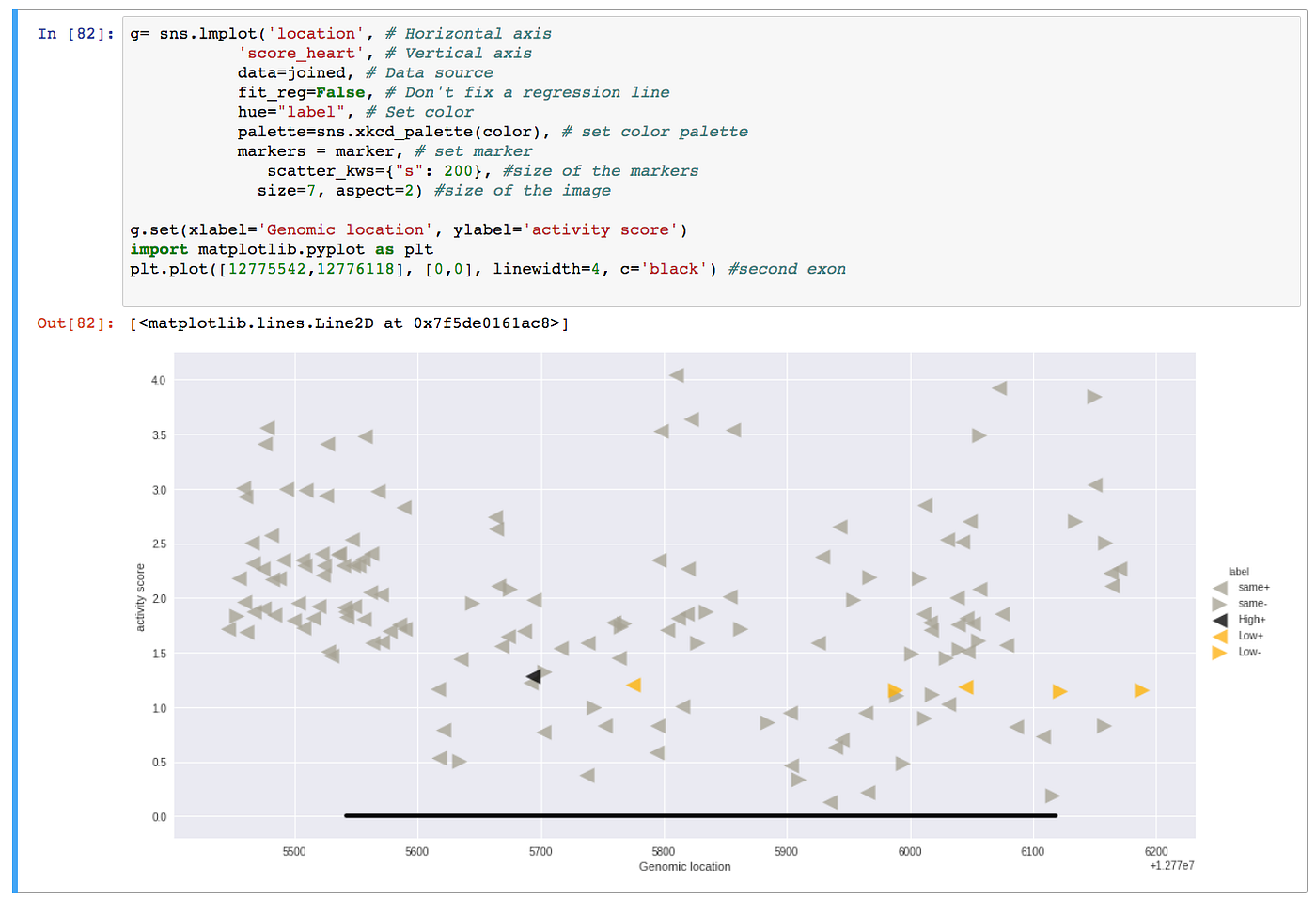Click the yellow marker near location 6050
Image resolution: width=1316 pixels, height=899 pixels.
coord(968,688)
